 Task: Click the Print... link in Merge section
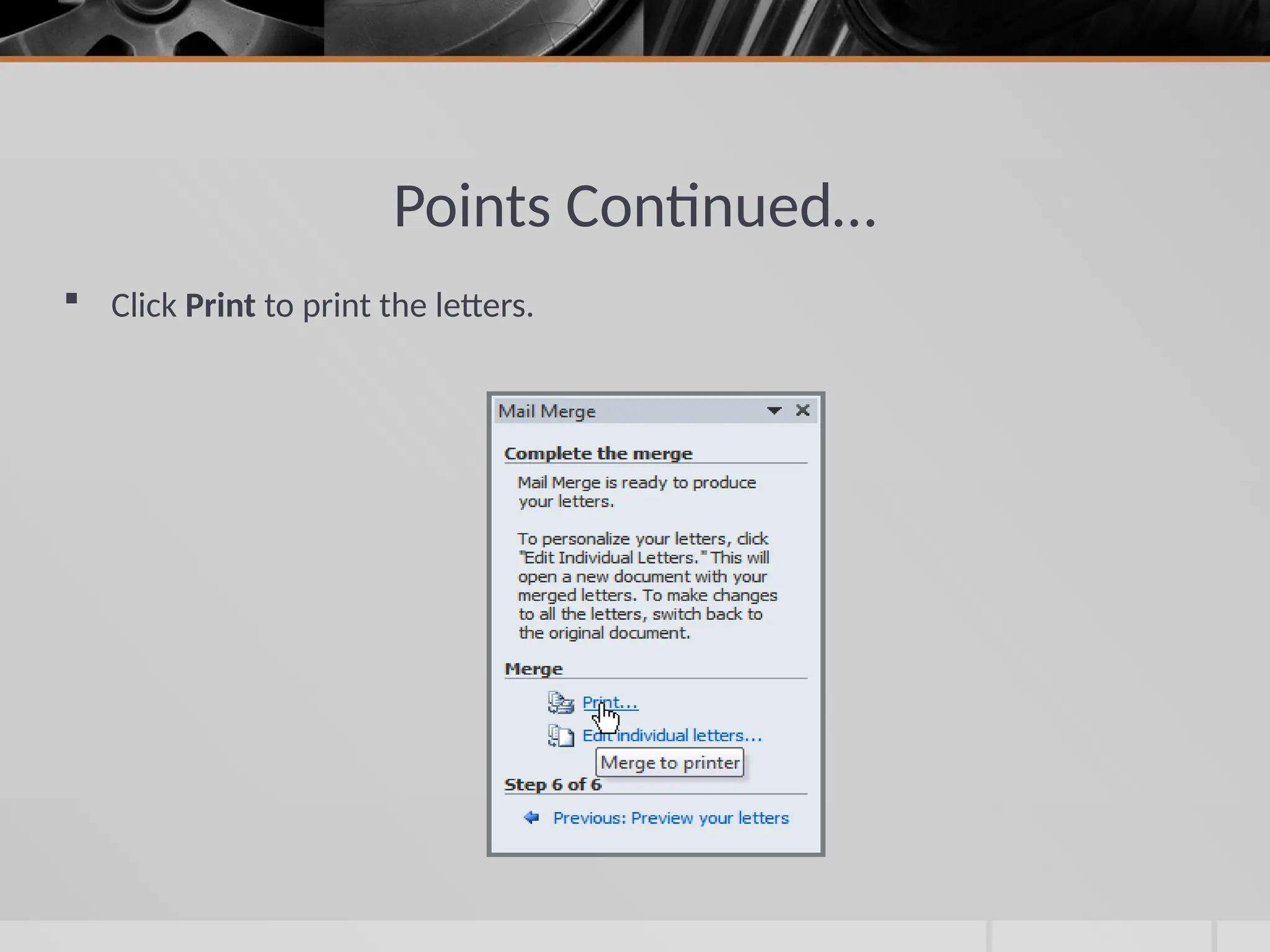(610, 703)
